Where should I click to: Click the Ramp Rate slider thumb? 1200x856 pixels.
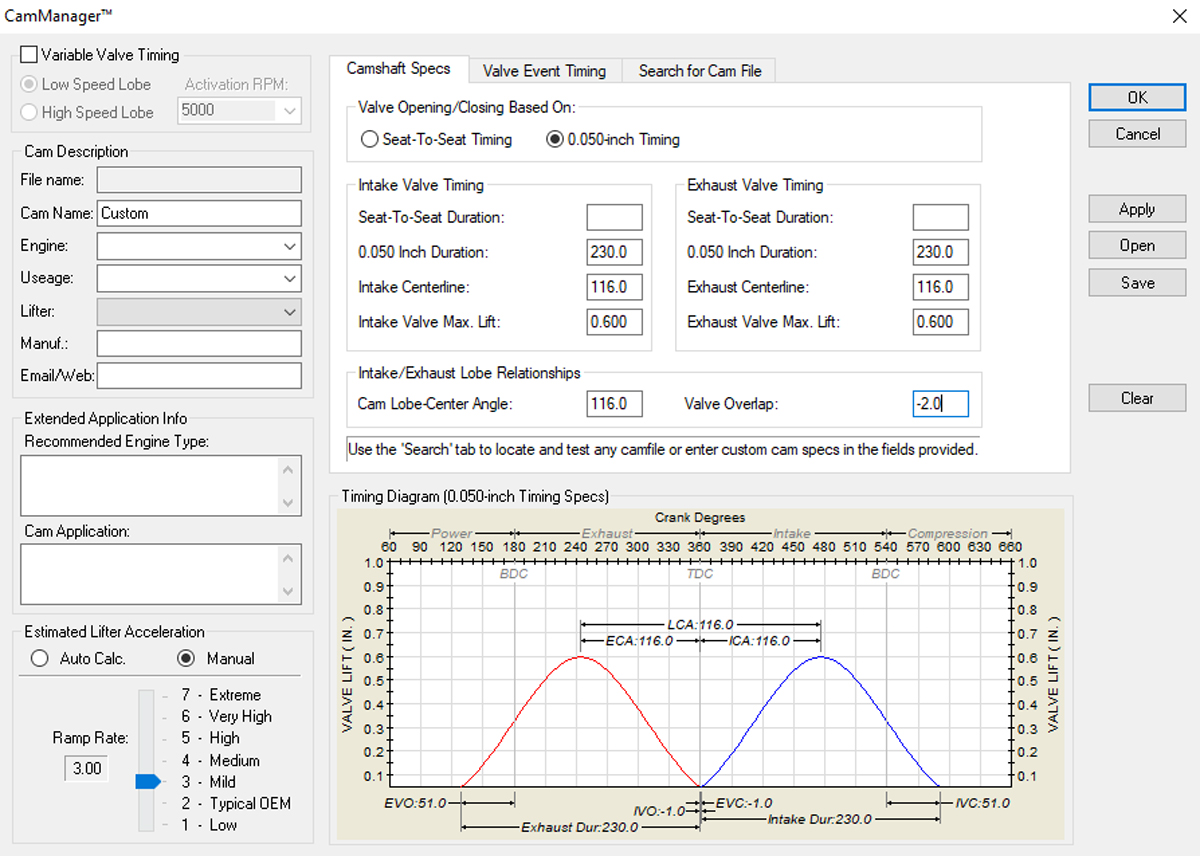coord(147,782)
